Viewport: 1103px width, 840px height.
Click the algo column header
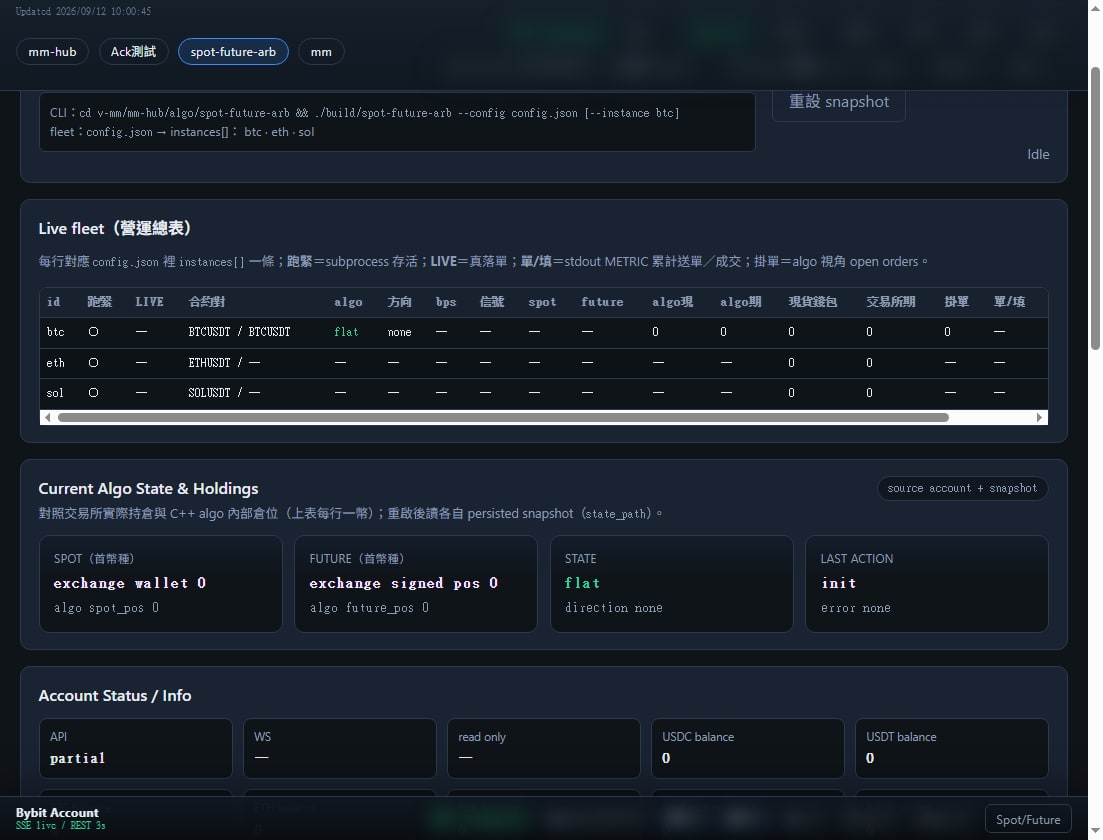(348, 302)
